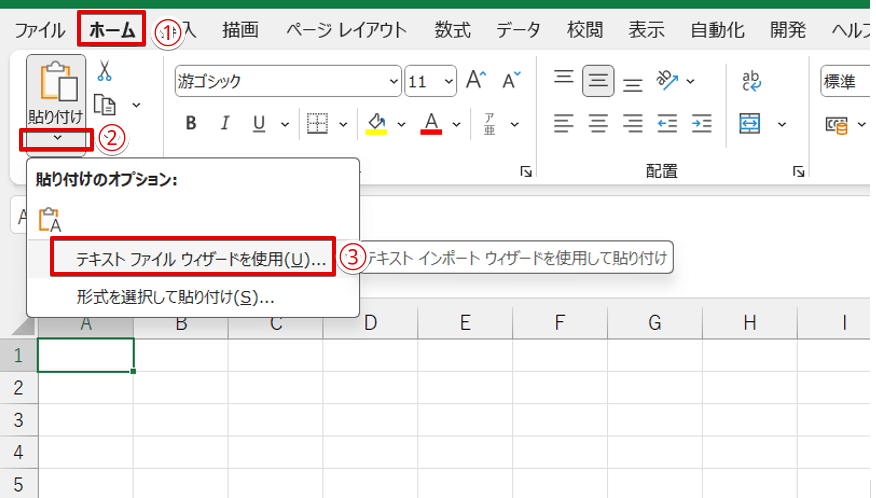876x498 pixels.
Task: Open the 游ゴシック font name dropdown
Action: coord(393,82)
